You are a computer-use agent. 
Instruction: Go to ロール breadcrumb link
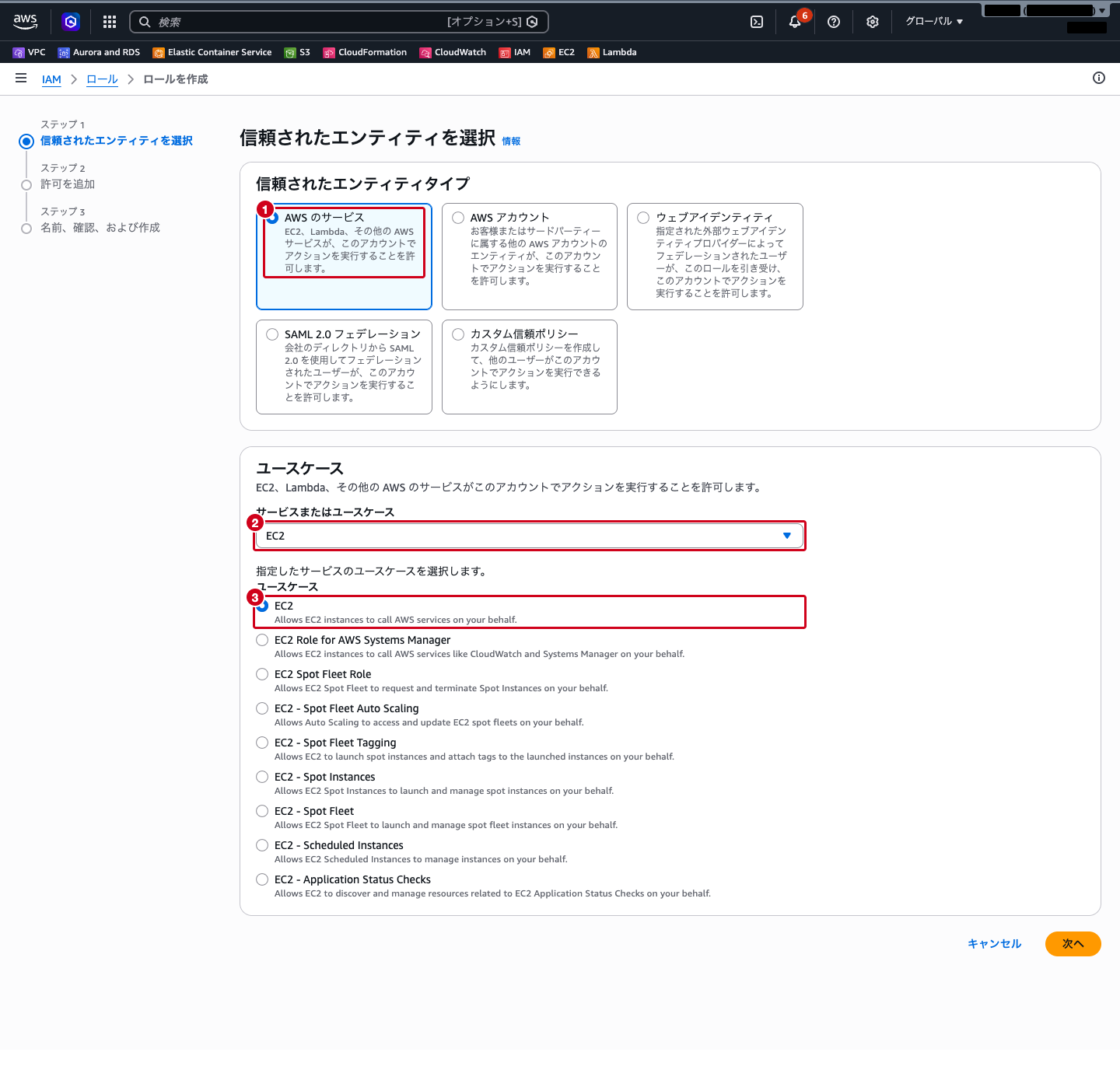pos(102,79)
